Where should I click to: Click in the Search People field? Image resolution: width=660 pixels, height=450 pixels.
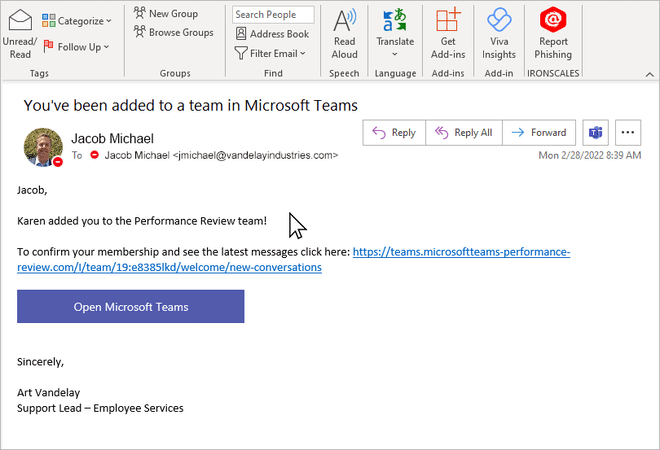point(272,15)
